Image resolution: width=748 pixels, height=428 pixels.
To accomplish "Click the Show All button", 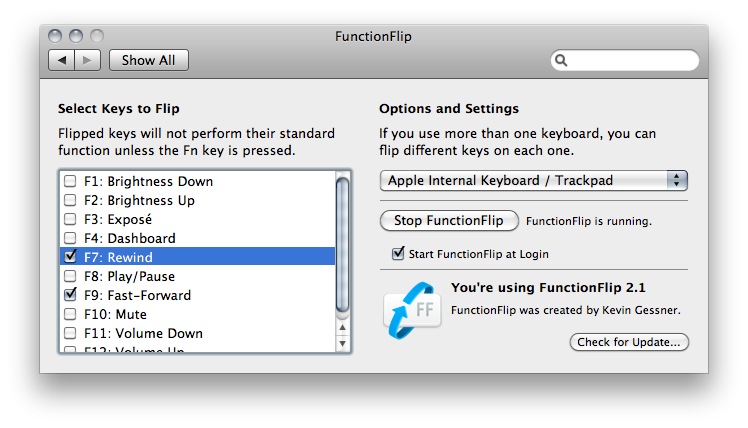I will point(148,60).
